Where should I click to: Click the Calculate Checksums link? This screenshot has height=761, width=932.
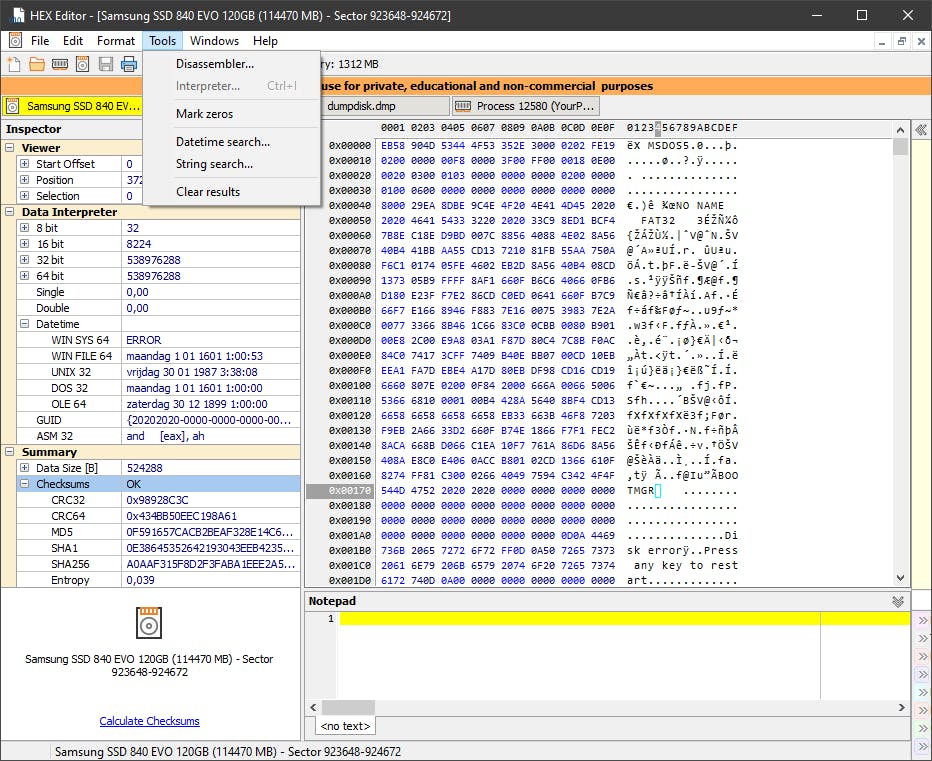149,721
